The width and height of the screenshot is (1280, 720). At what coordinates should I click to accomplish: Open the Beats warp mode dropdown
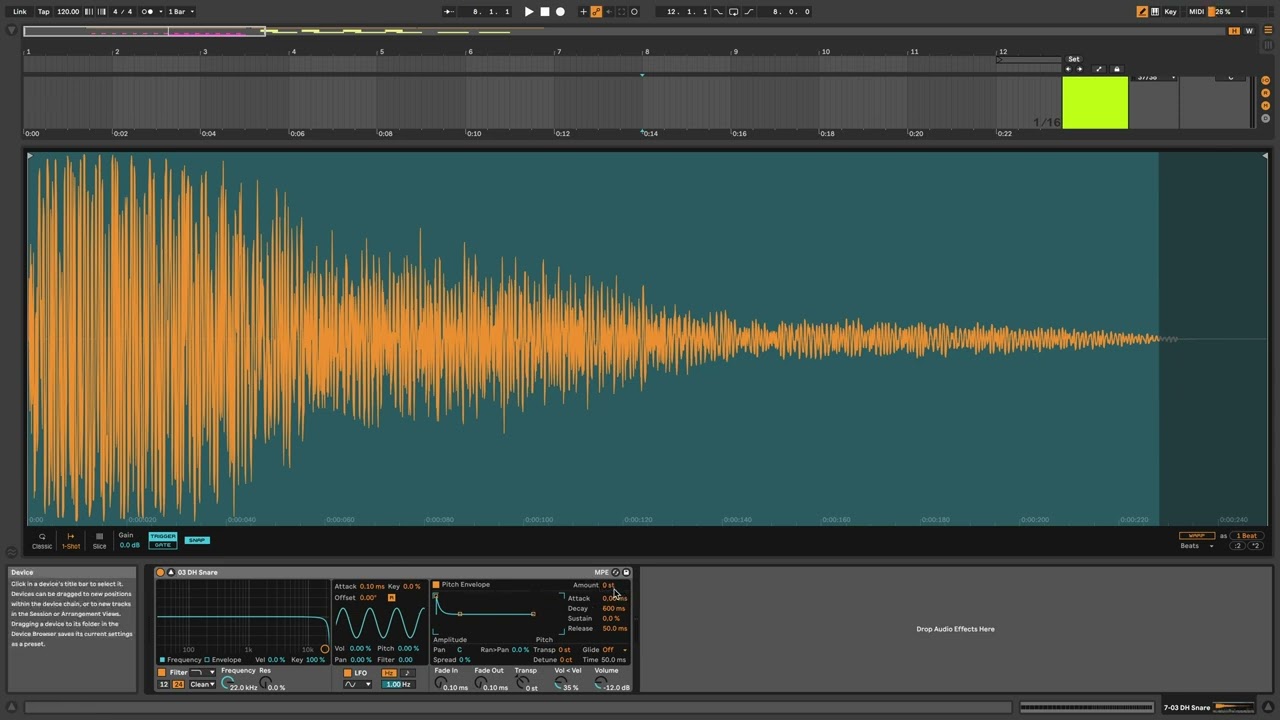1197,546
